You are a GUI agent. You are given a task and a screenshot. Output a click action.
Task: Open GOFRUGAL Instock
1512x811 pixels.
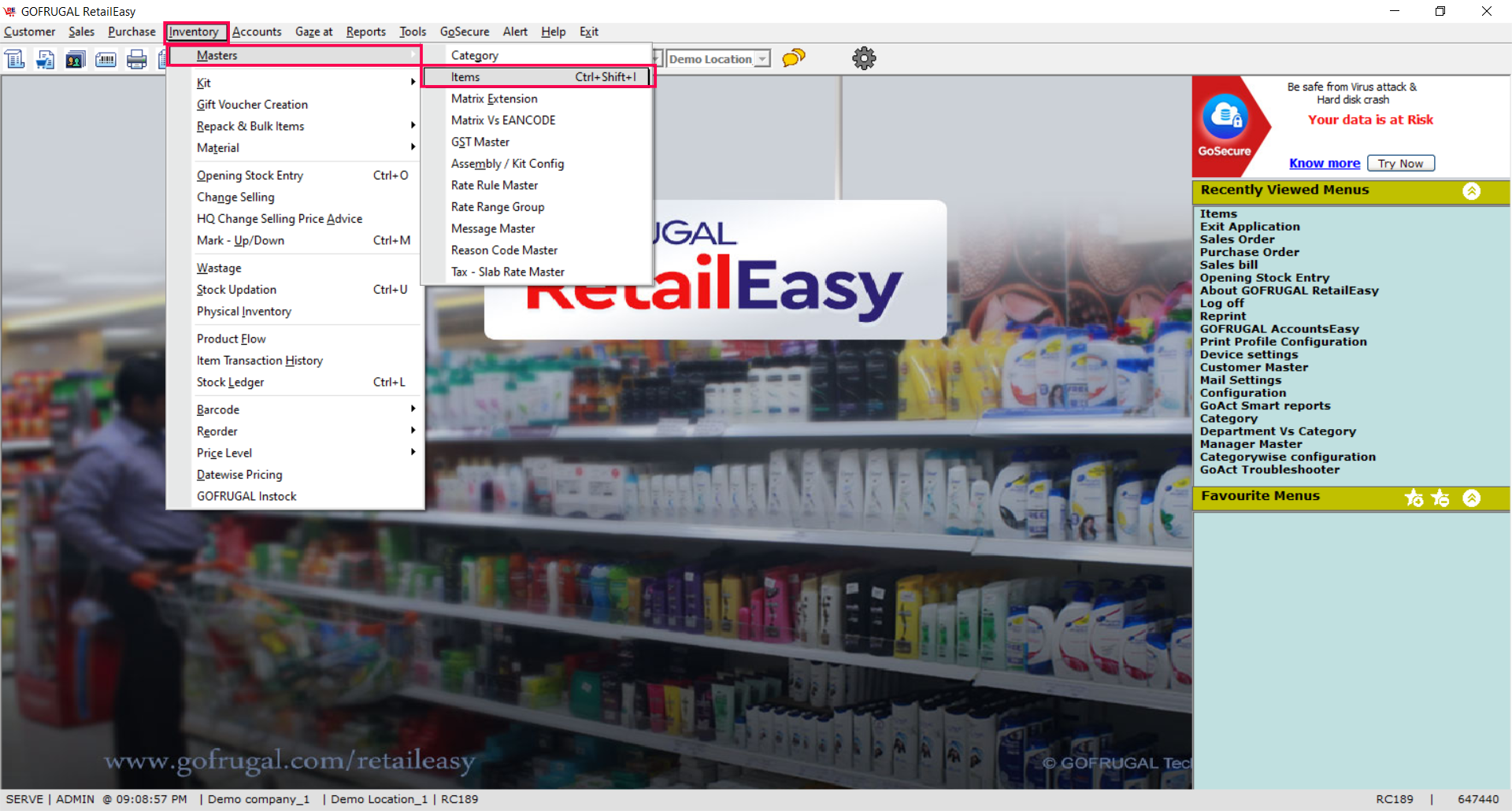(295, 496)
